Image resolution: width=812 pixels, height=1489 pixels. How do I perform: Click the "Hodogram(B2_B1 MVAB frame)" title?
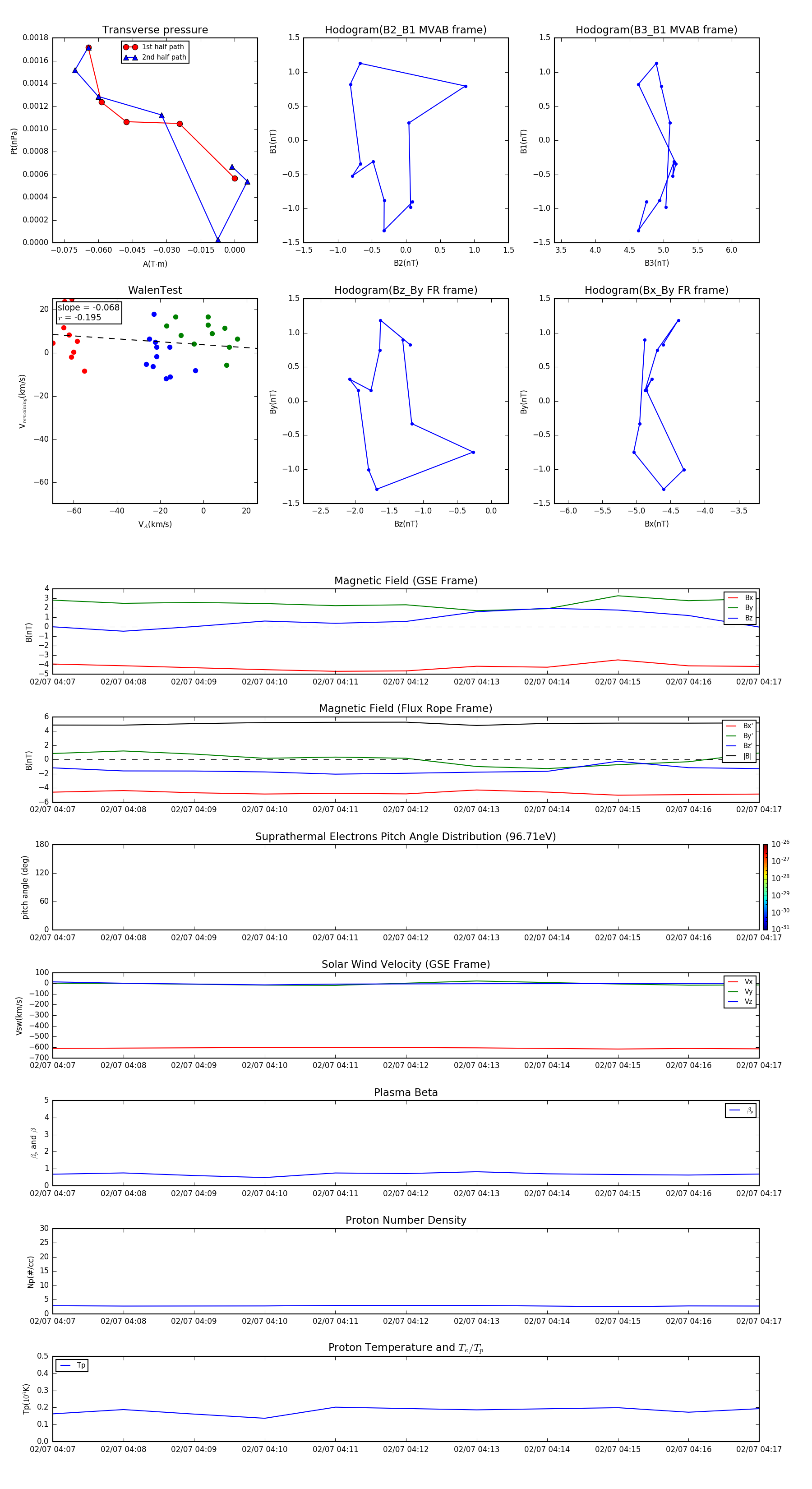point(406,30)
